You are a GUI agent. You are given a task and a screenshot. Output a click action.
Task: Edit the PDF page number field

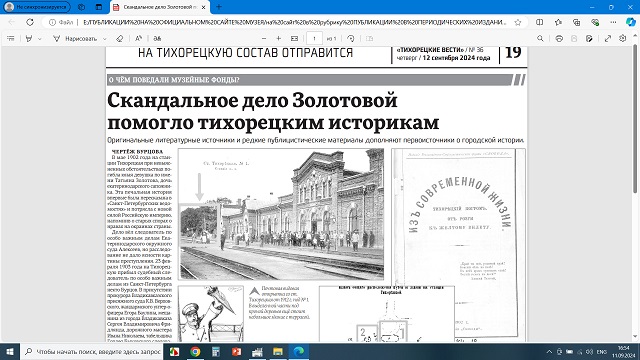(314, 38)
